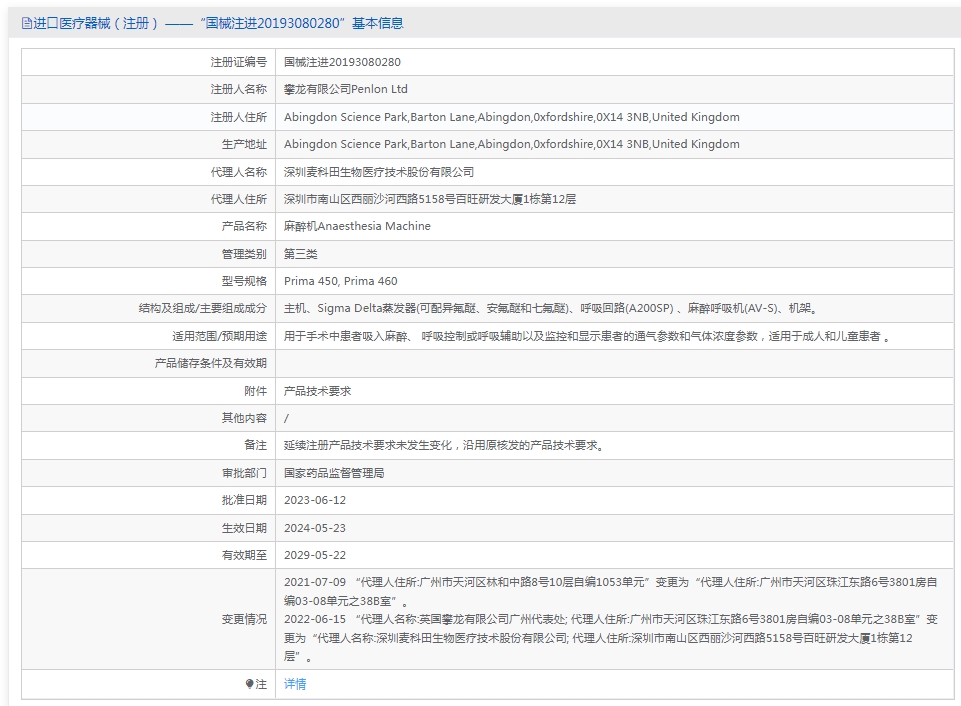Click the 产品技术要求 attachment text
The width and height of the screenshot is (961, 706).
pyautogui.click(x=317, y=391)
